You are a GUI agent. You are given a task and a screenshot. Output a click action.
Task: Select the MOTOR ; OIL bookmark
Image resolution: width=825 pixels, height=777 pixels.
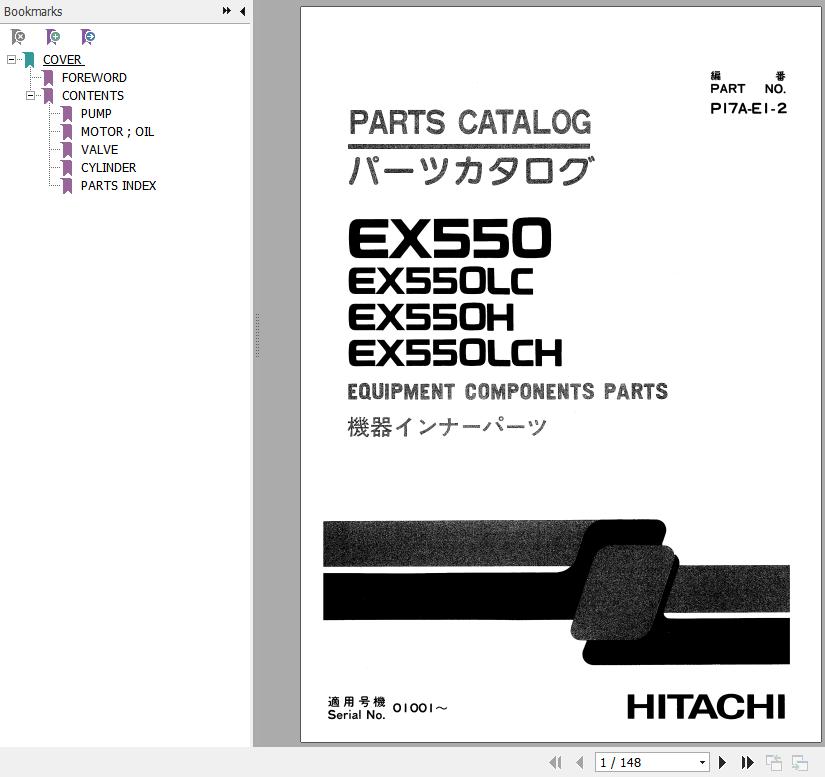click(117, 132)
